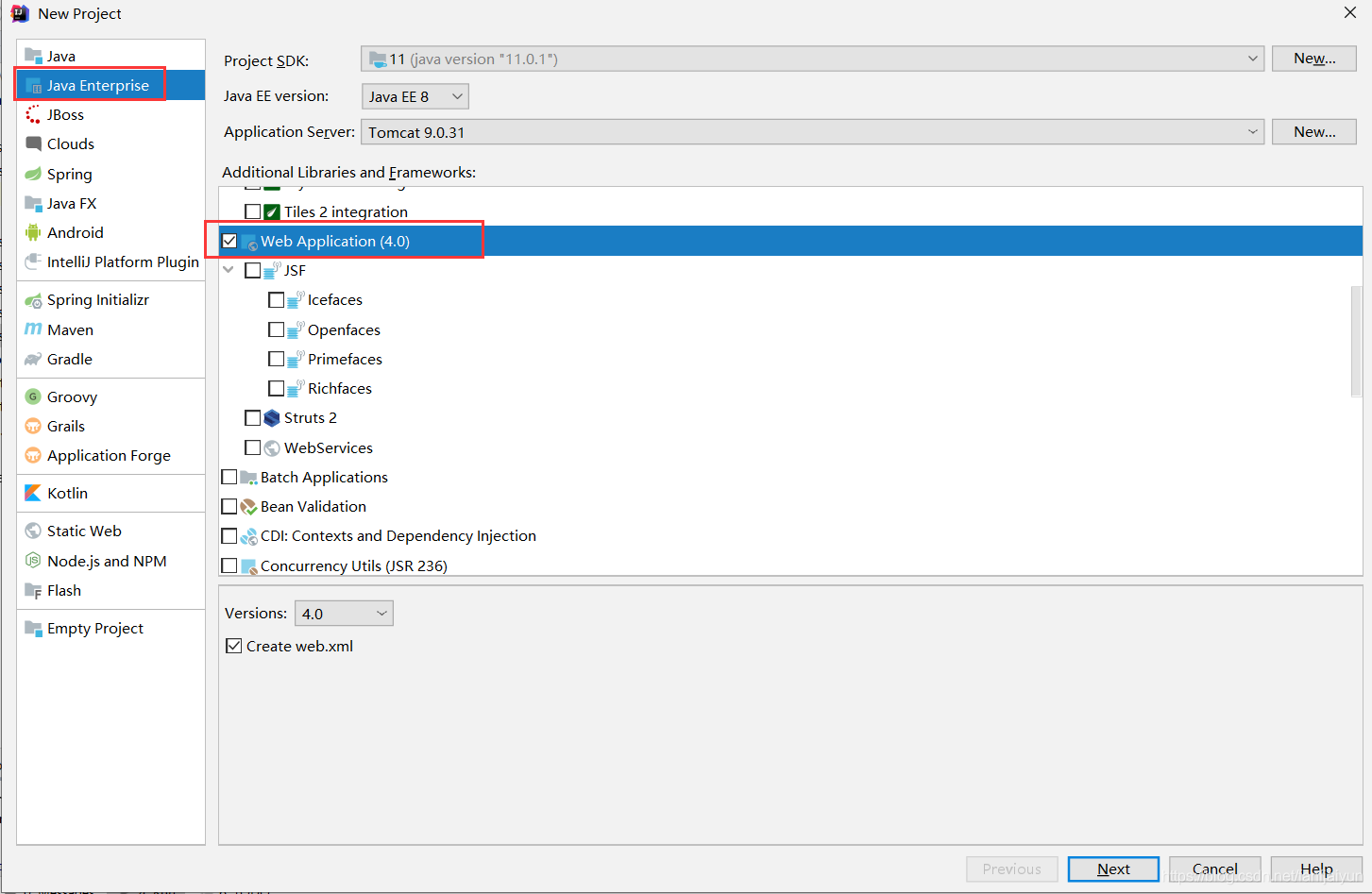
Task: Select the Android robot icon
Action: click(x=33, y=232)
